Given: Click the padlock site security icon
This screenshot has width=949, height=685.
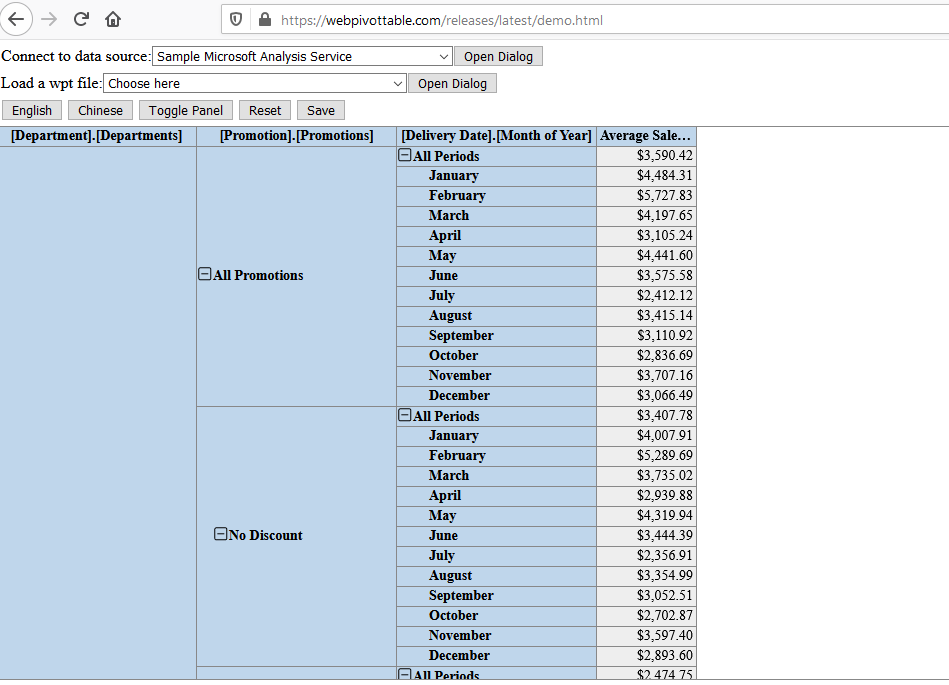Looking at the screenshot, I should tap(265, 19).
